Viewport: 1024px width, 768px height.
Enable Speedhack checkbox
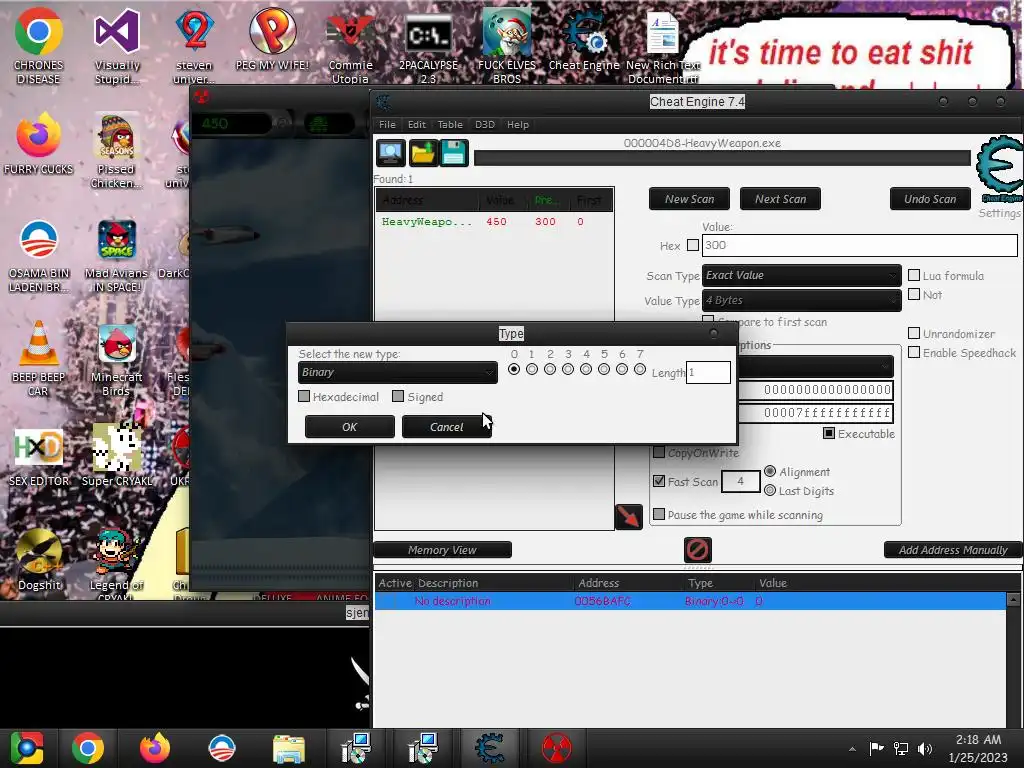[x=914, y=353]
